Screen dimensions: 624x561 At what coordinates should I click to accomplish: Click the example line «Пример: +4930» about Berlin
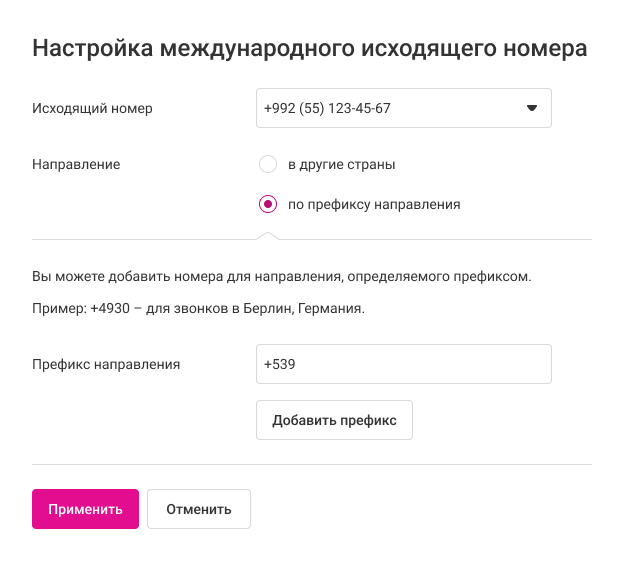point(198,308)
